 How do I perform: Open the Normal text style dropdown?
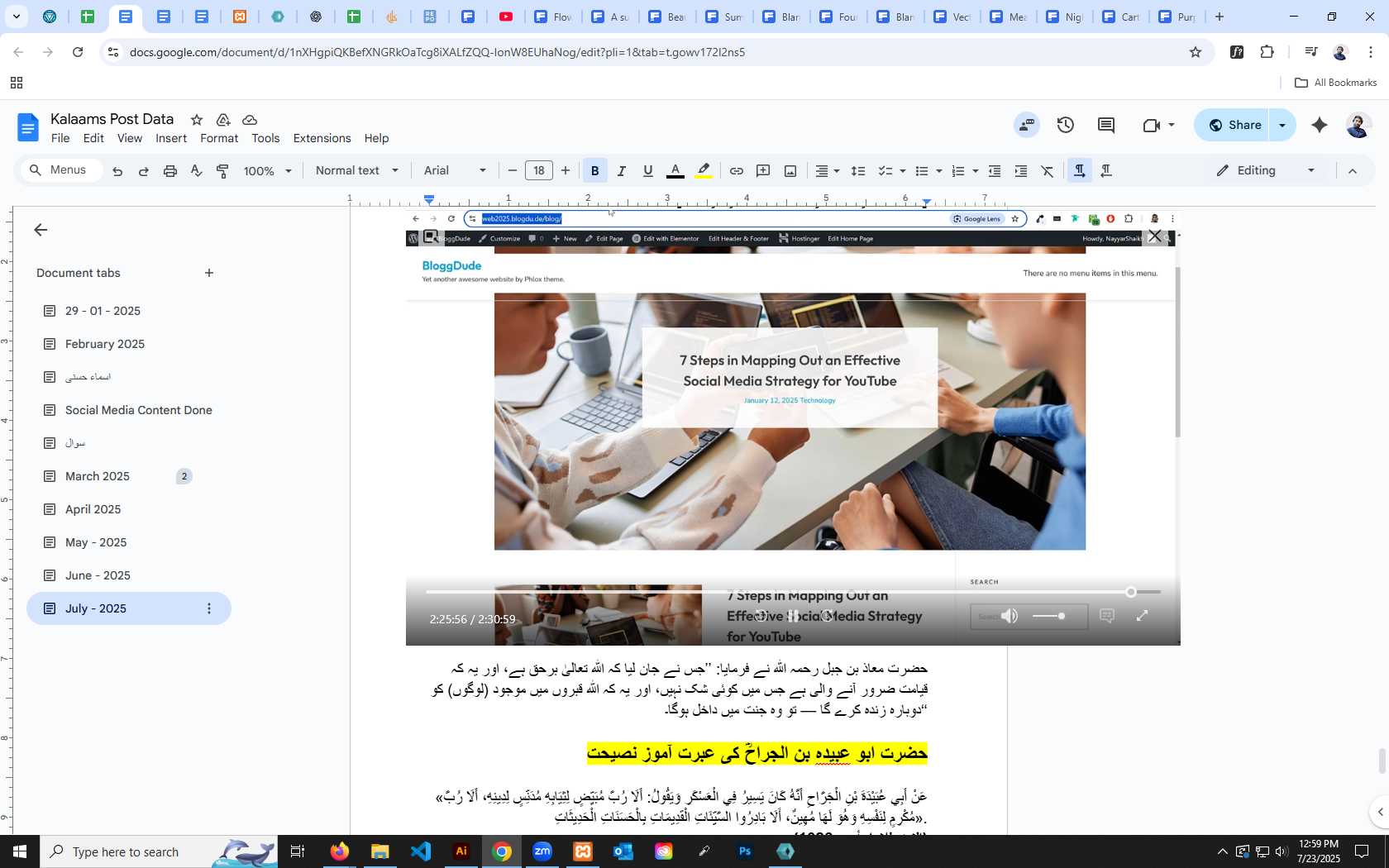coord(356,171)
